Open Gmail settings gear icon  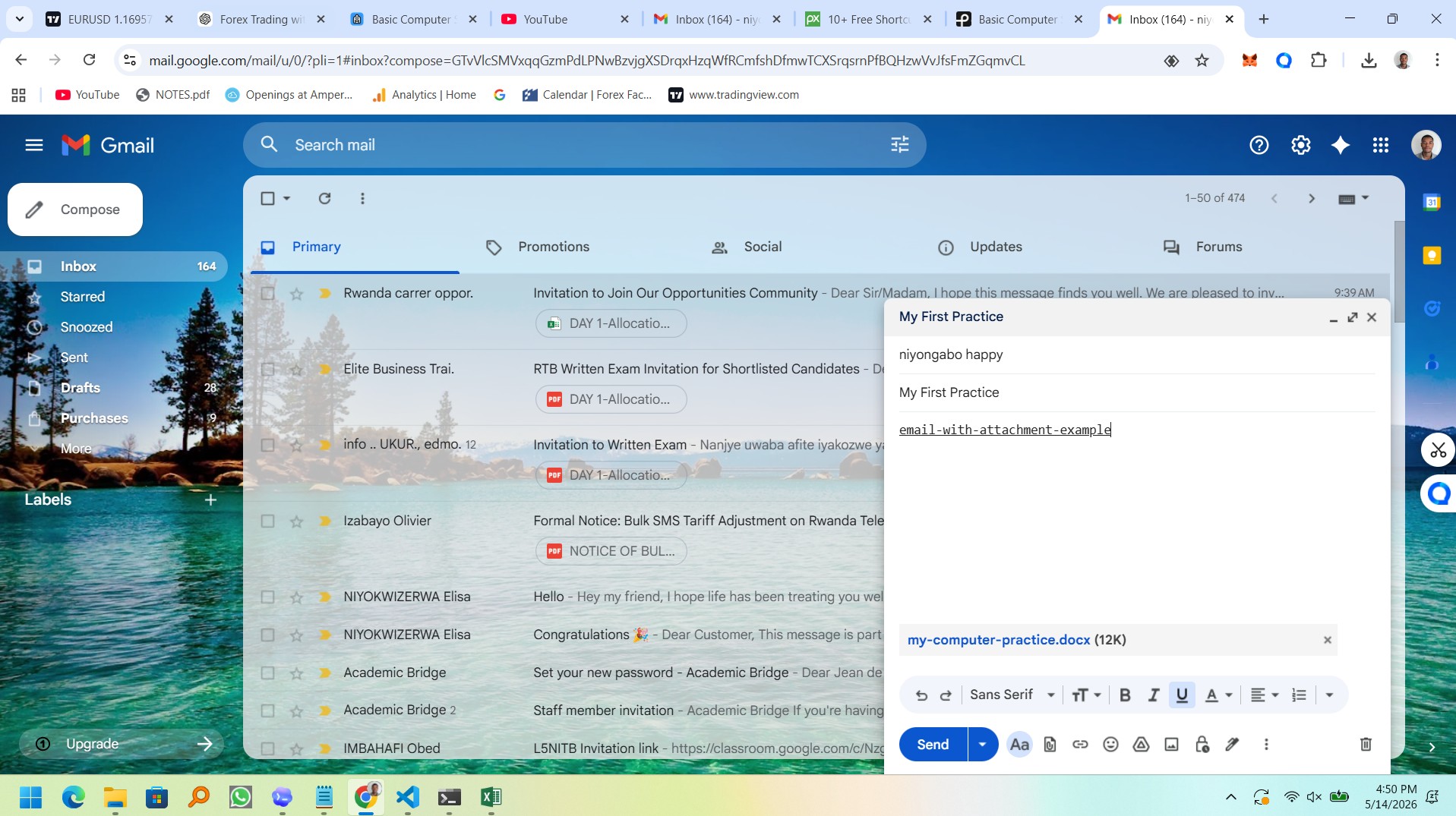[x=1300, y=145]
